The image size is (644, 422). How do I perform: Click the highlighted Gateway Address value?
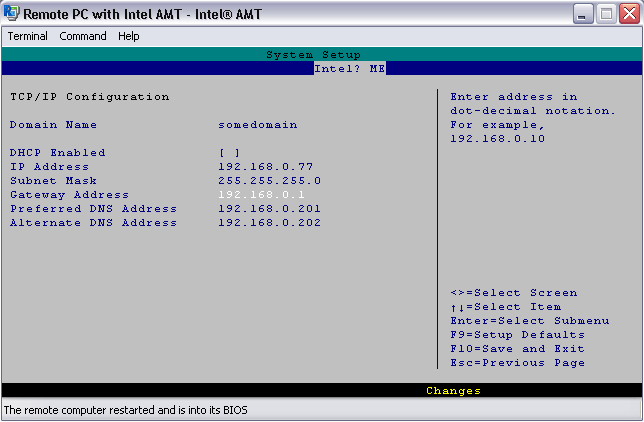pyautogui.click(x=261, y=195)
